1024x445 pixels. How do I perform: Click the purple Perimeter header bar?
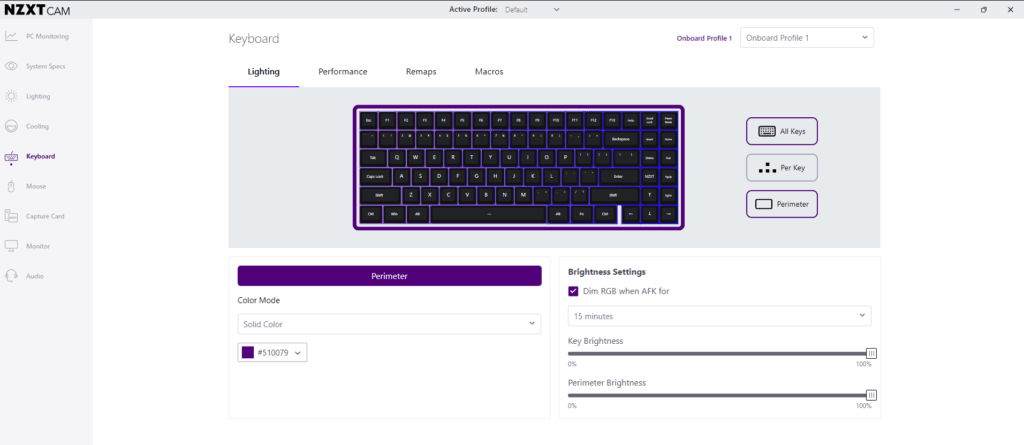point(389,276)
